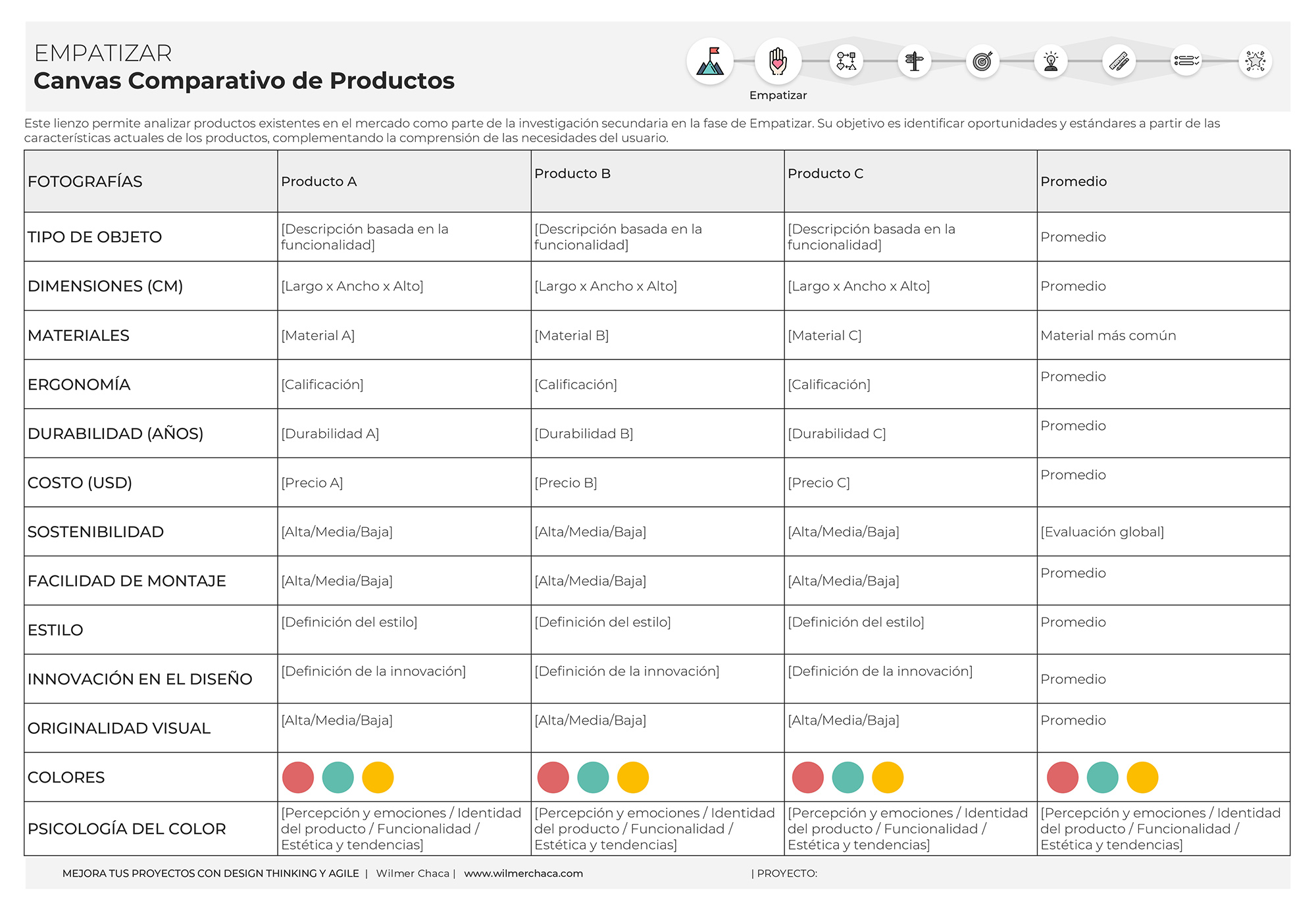Click the star celebration stage icon
This screenshot has height=909, width=1316.
point(1255,61)
